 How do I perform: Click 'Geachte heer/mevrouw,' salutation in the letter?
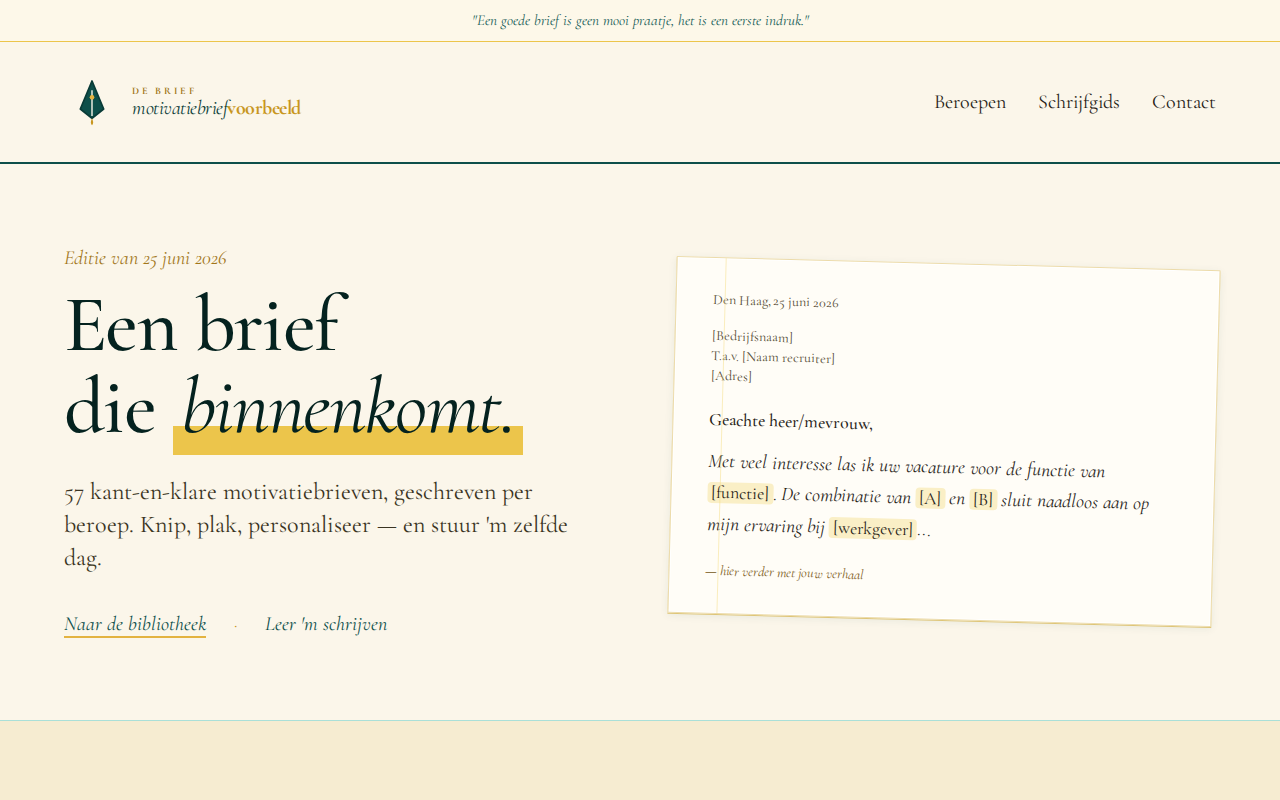(x=791, y=422)
